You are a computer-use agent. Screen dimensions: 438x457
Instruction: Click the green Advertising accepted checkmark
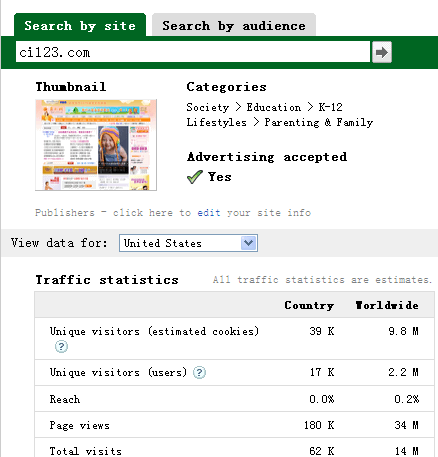[x=195, y=177]
